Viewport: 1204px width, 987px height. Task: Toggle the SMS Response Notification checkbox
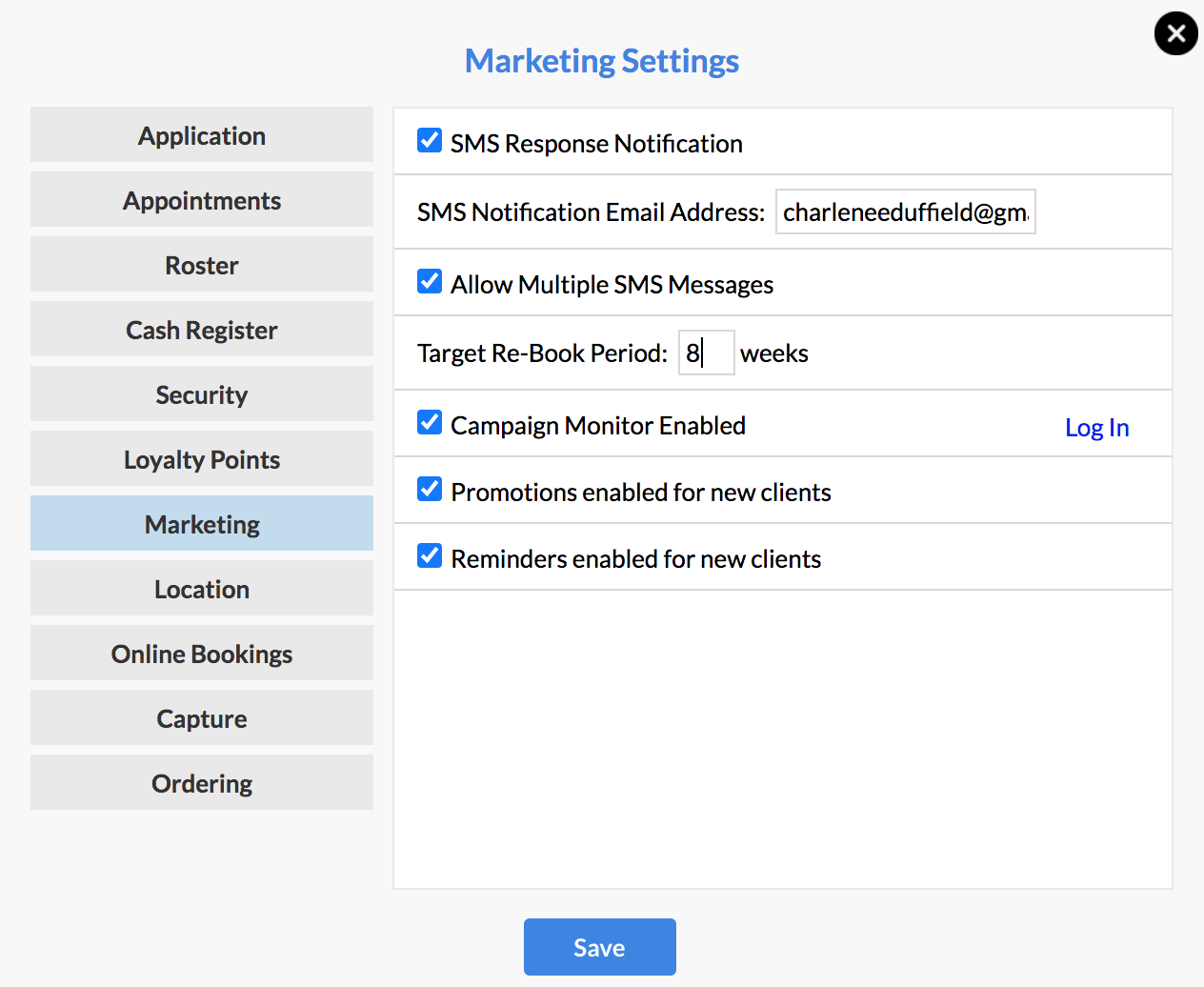tap(430, 141)
